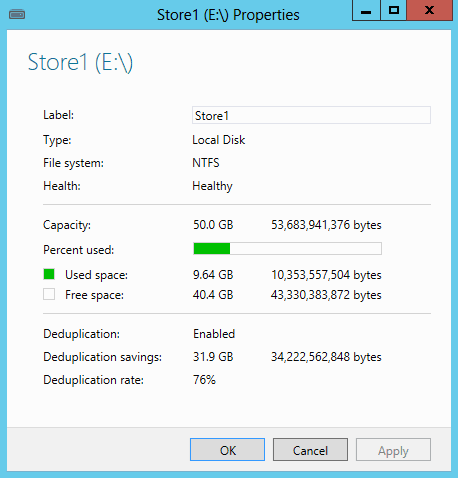
Task: Minimize the Properties window
Action: click(366, 11)
